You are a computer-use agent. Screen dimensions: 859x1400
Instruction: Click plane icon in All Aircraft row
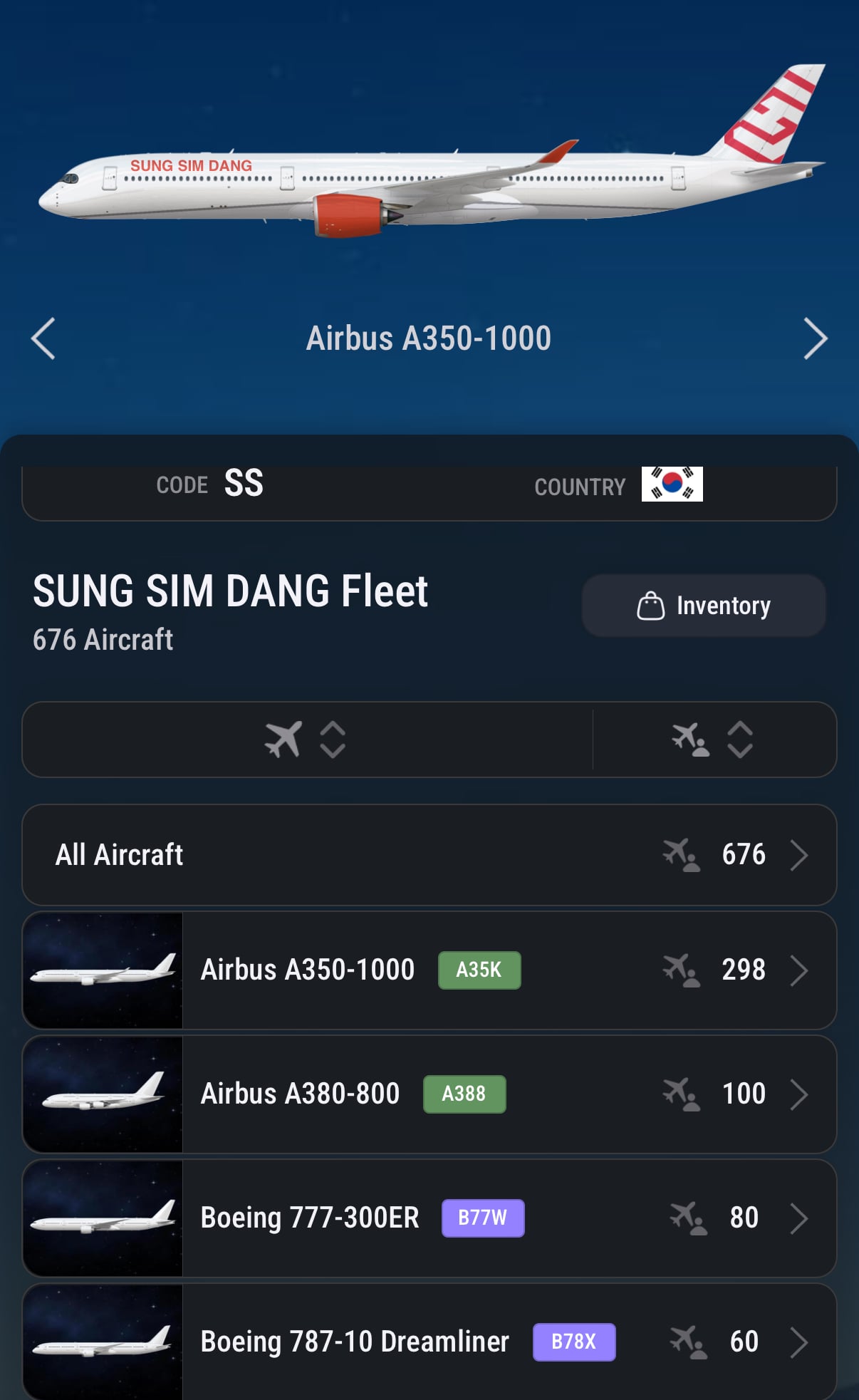pos(682,854)
